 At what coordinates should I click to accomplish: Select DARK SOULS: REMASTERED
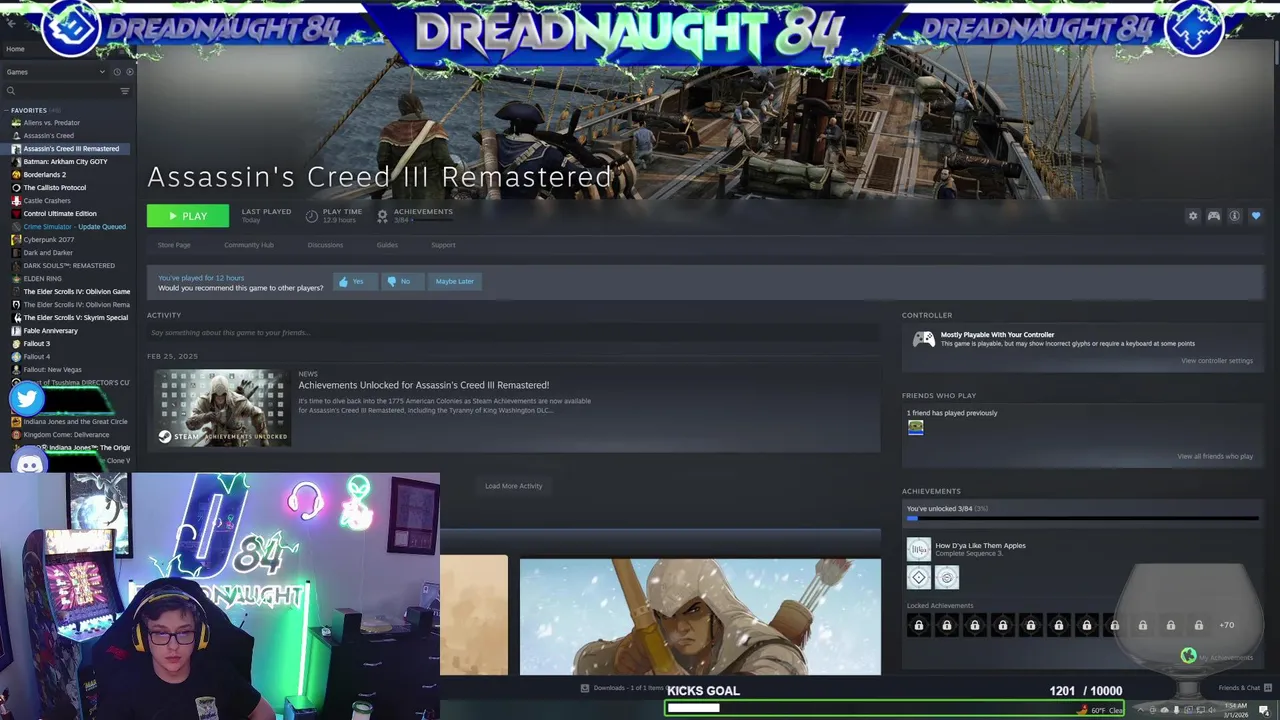pyautogui.click(x=69, y=266)
